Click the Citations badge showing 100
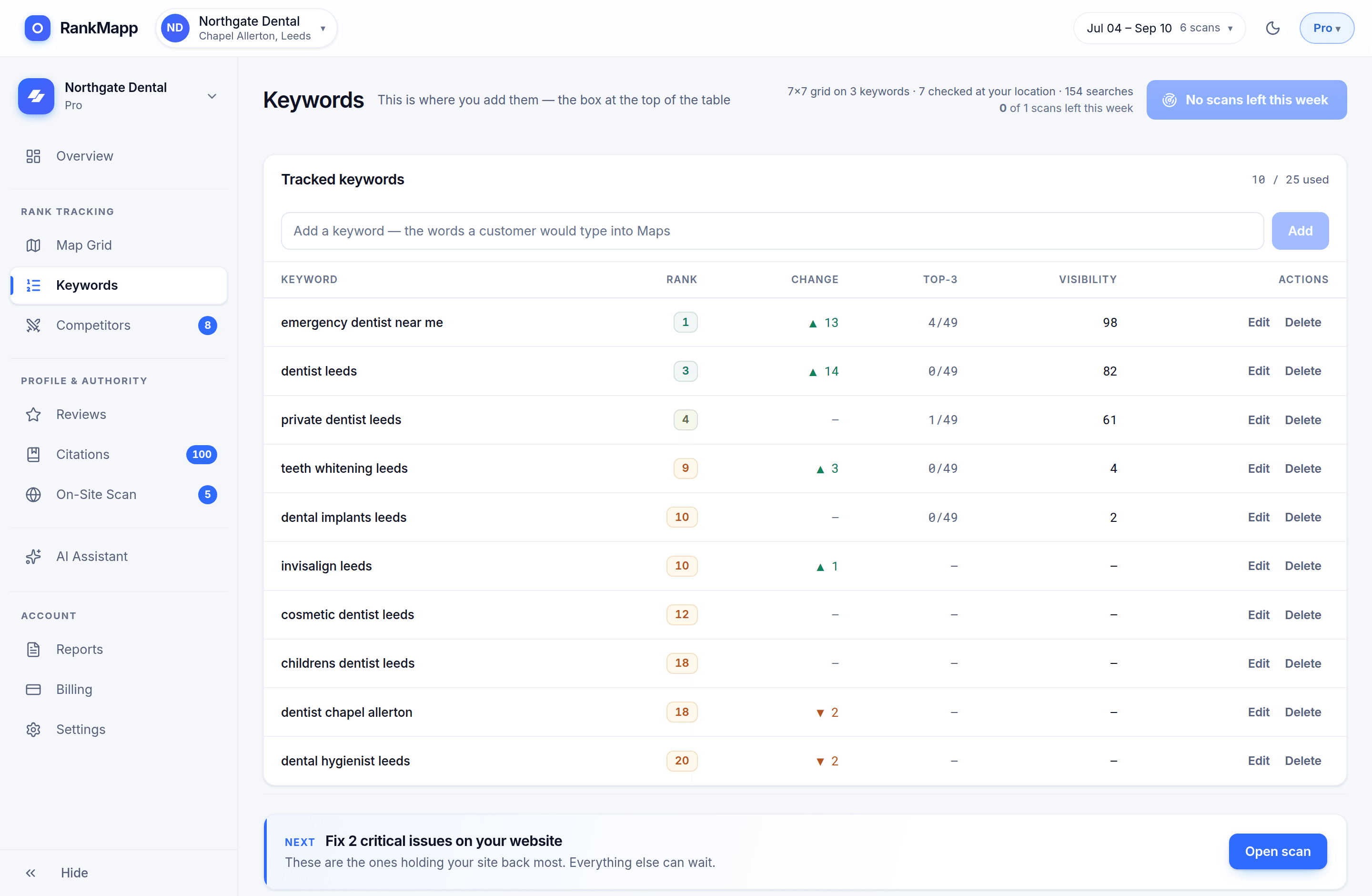 201,454
